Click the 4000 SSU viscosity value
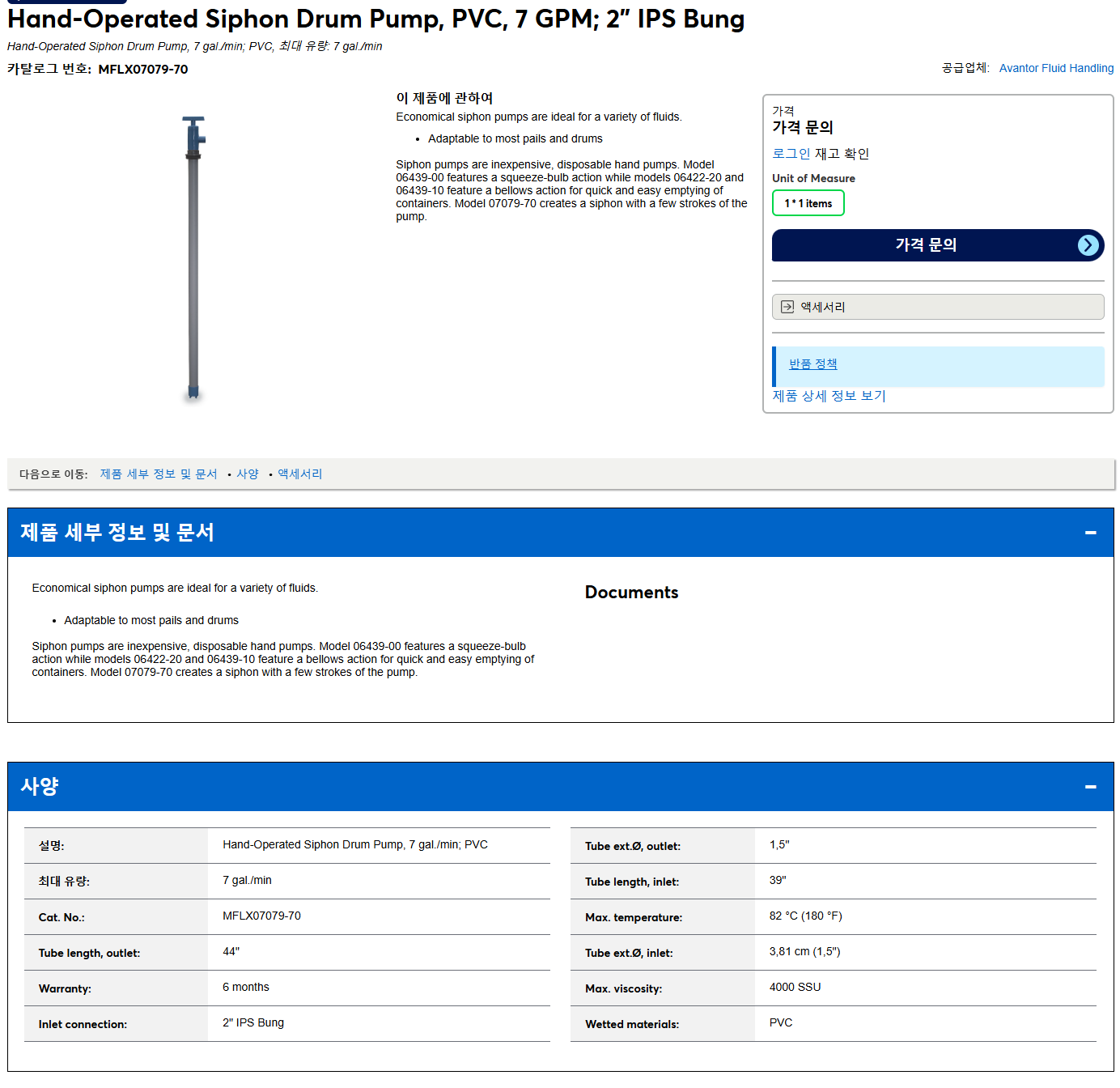Viewport: 1120px width, 1088px height. tap(795, 988)
